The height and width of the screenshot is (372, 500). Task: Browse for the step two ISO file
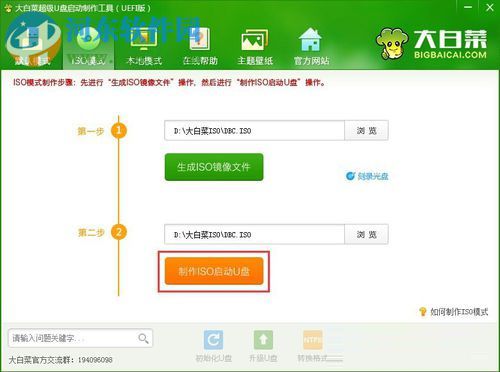coord(366,234)
